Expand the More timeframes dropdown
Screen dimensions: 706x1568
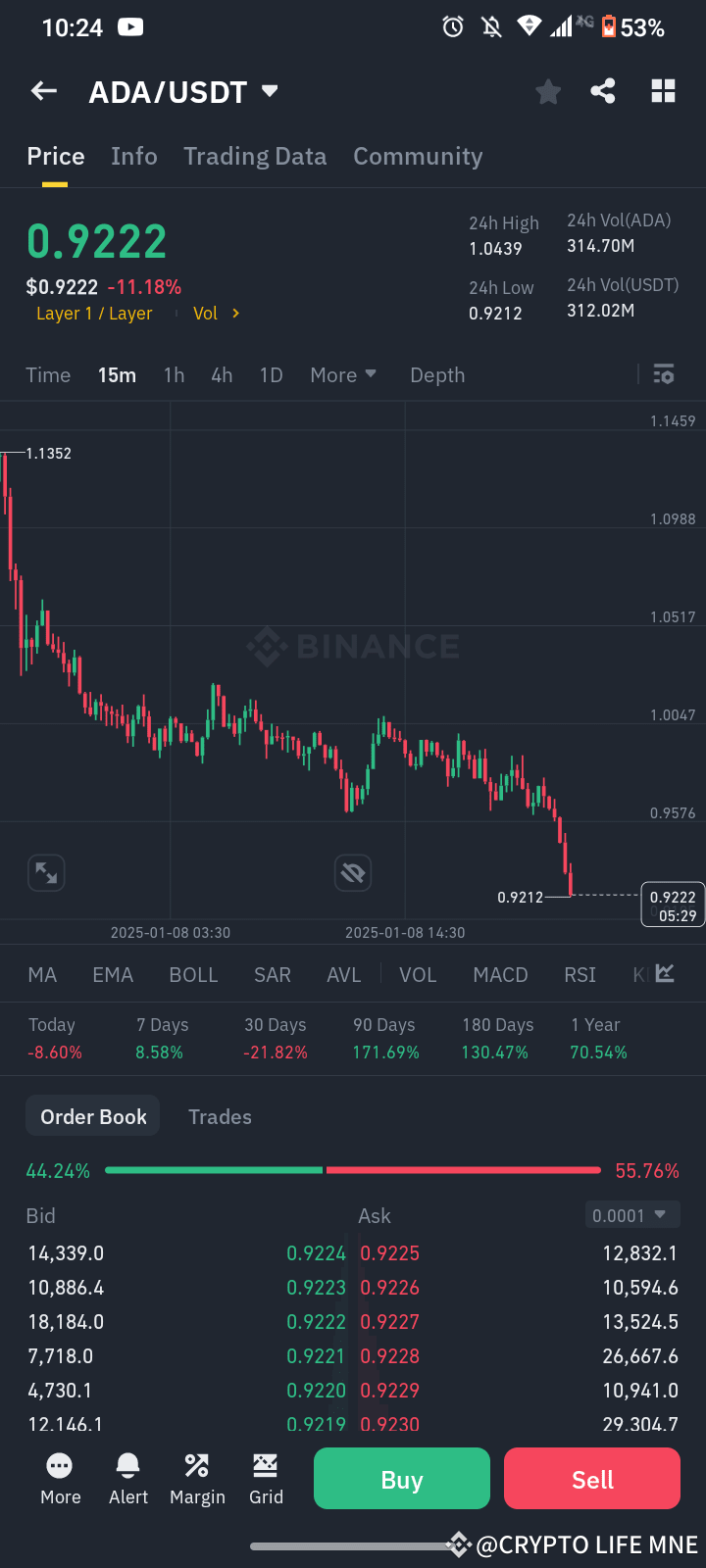[x=343, y=374]
